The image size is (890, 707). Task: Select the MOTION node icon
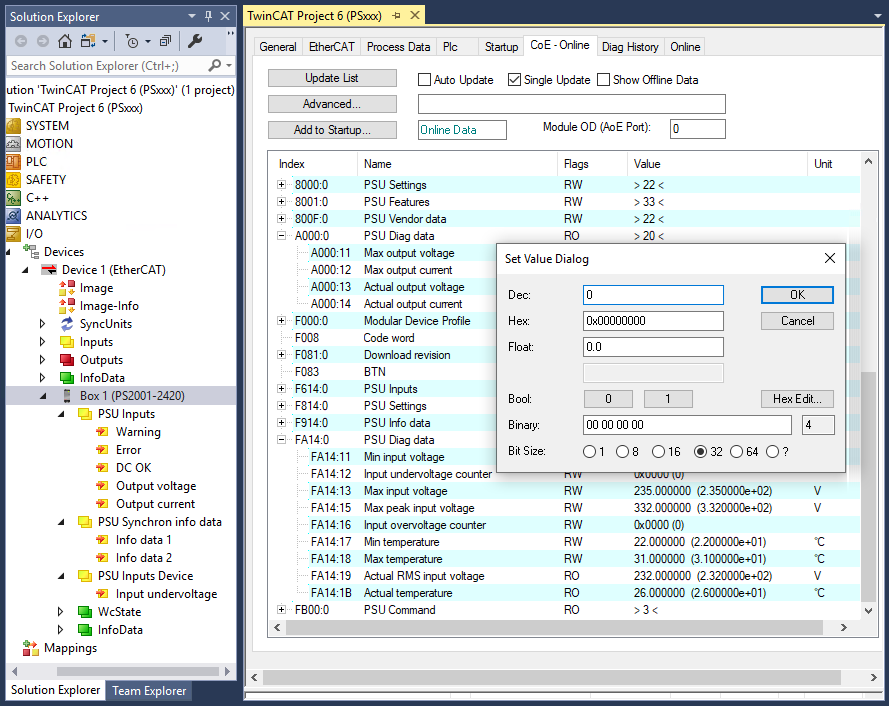14,144
